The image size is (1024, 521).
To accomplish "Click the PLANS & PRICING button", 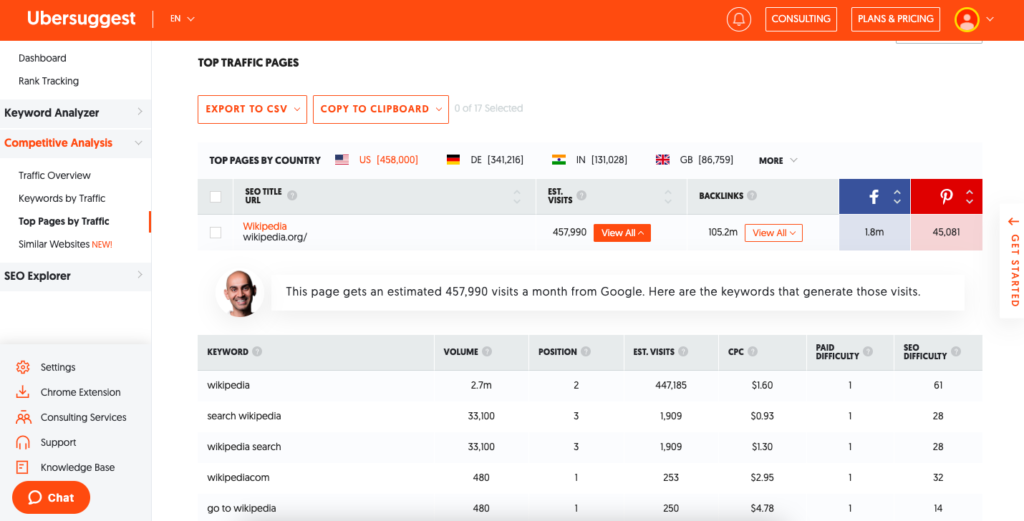I will (x=895, y=19).
